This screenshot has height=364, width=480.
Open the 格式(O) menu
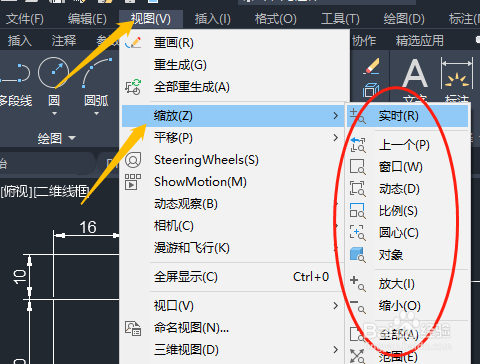[x=275, y=19]
